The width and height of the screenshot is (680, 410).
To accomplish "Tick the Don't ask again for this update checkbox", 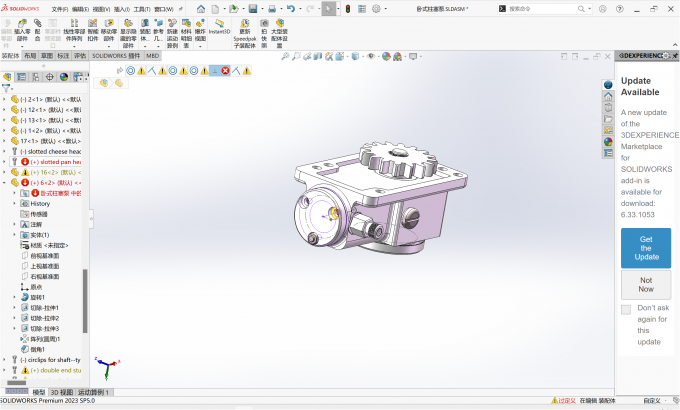I will click(x=626, y=309).
